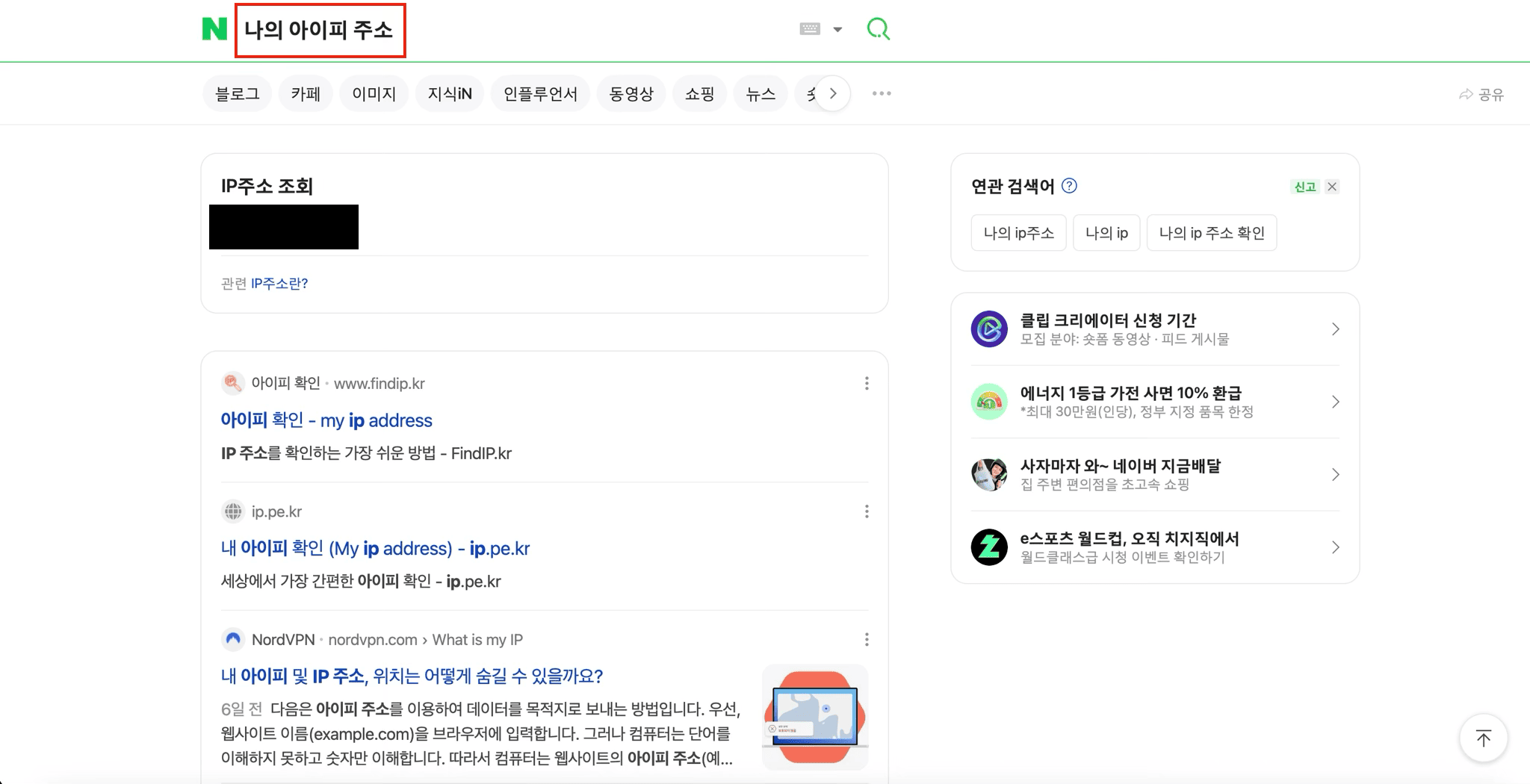Open the '아이피 확인 - my ip address' result
The image size is (1530, 784).
coord(326,420)
